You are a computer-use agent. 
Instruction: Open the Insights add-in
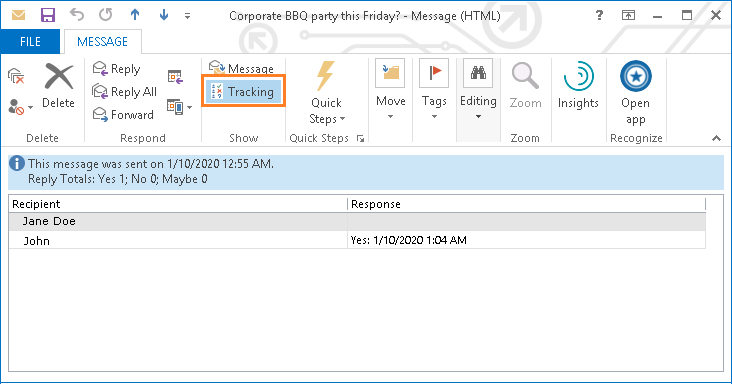pyautogui.click(x=578, y=86)
